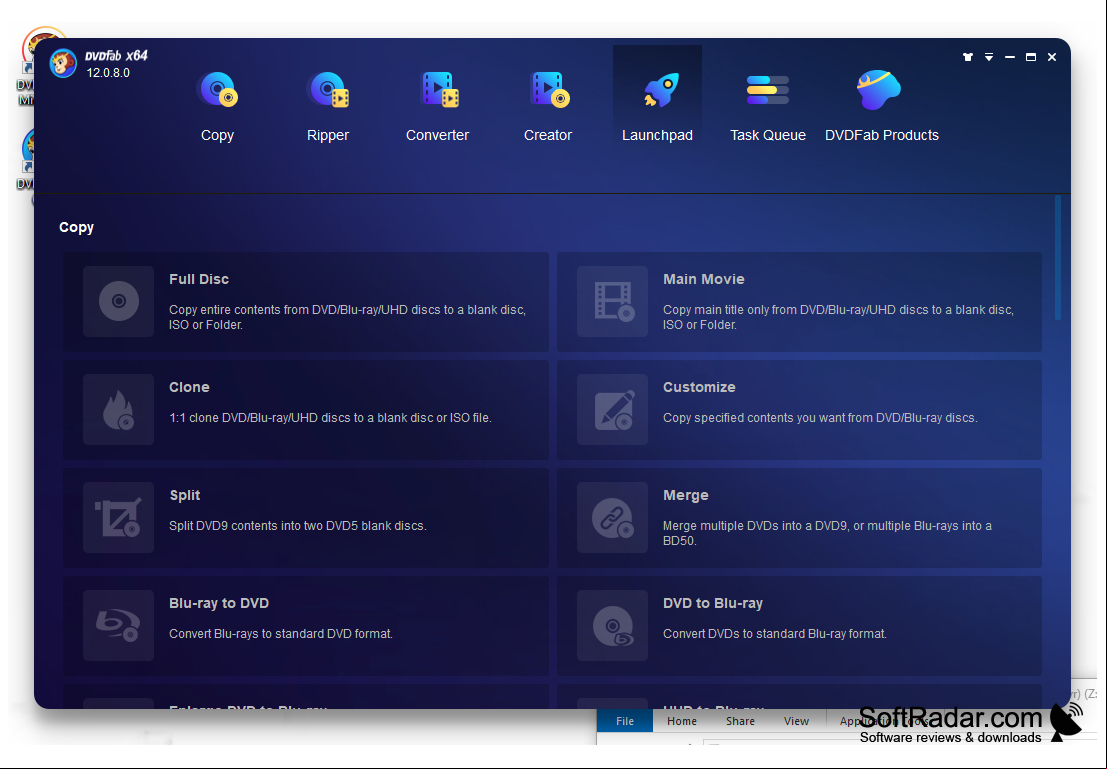This screenshot has width=1107, height=769.
Task: Click the t-shirt skin icon in title bar
Action: coord(968,57)
